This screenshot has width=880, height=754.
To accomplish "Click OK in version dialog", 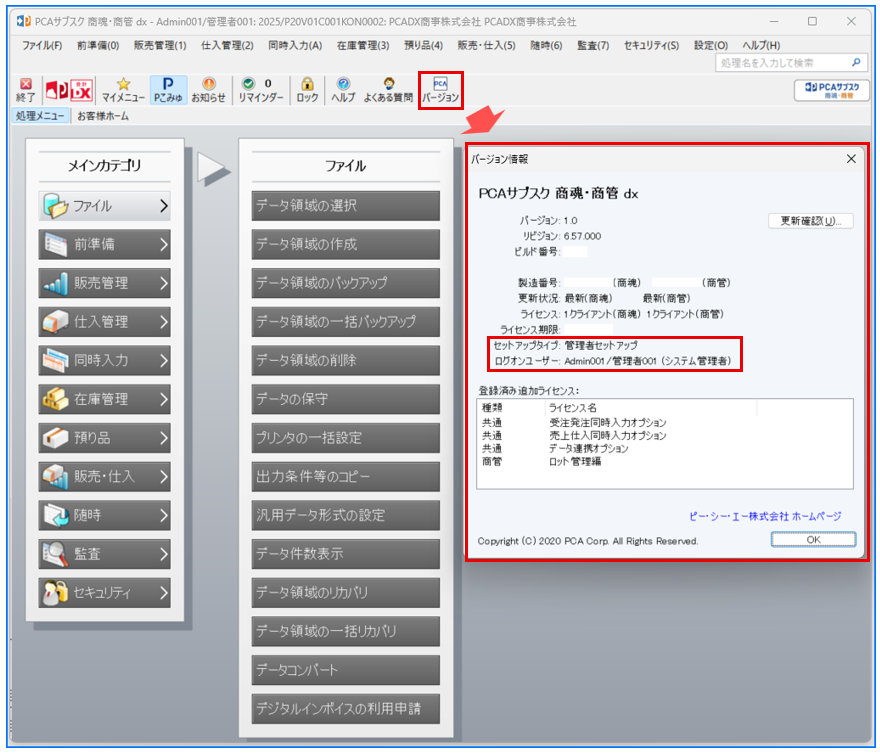I will tap(813, 540).
